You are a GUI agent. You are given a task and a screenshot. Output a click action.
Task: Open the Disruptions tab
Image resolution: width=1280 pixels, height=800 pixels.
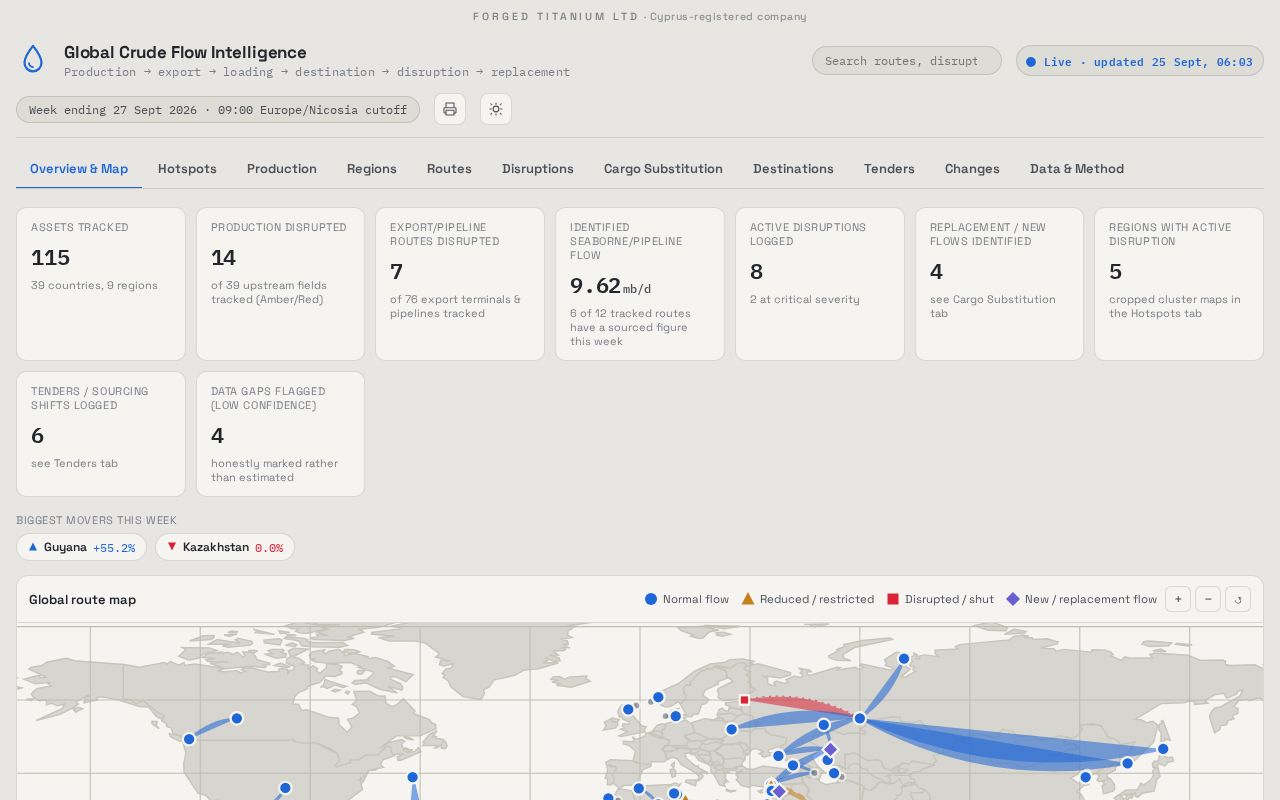coord(538,169)
